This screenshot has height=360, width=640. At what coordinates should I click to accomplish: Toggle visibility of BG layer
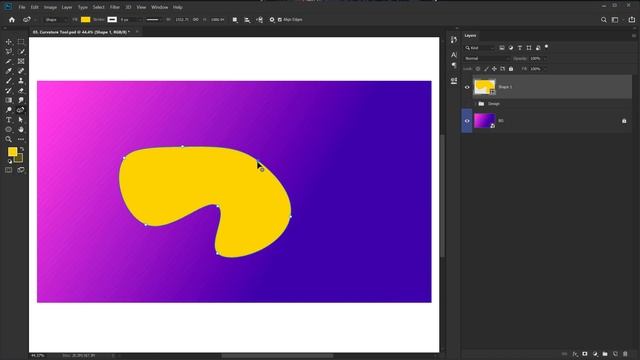[x=467, y=121]
